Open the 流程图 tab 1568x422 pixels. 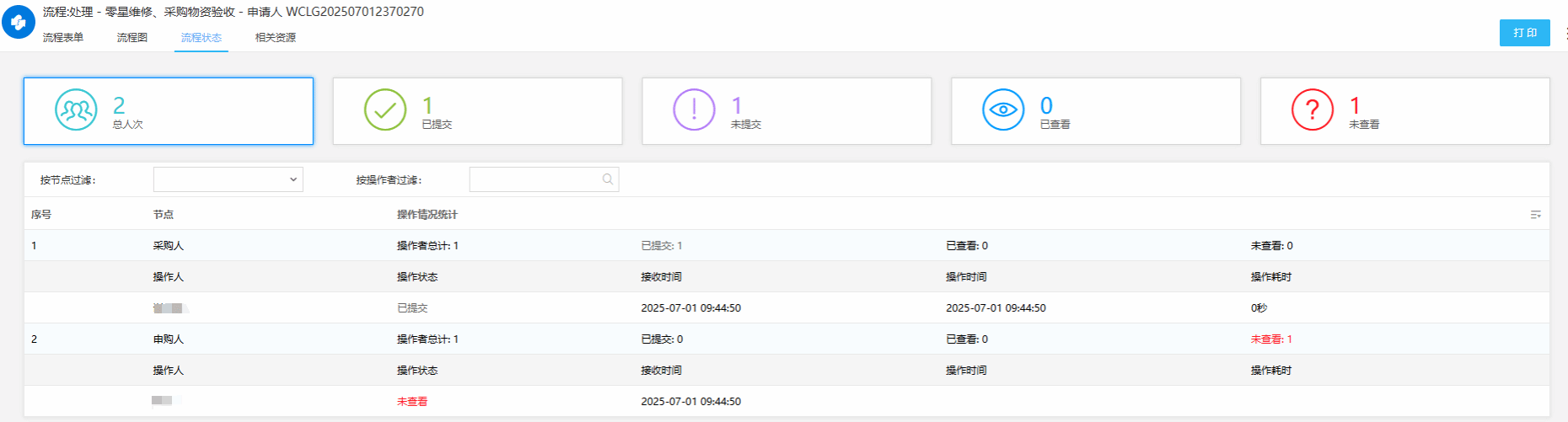(132, 38)
